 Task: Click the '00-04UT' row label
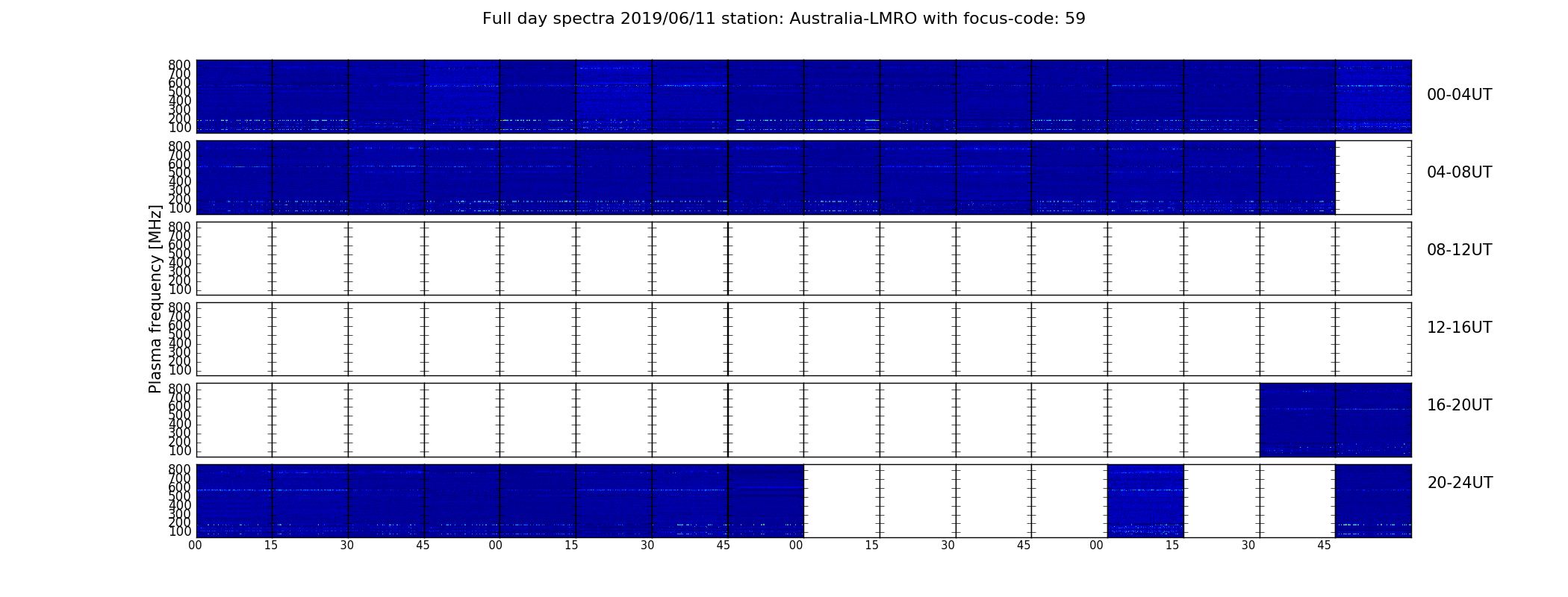1459,95
